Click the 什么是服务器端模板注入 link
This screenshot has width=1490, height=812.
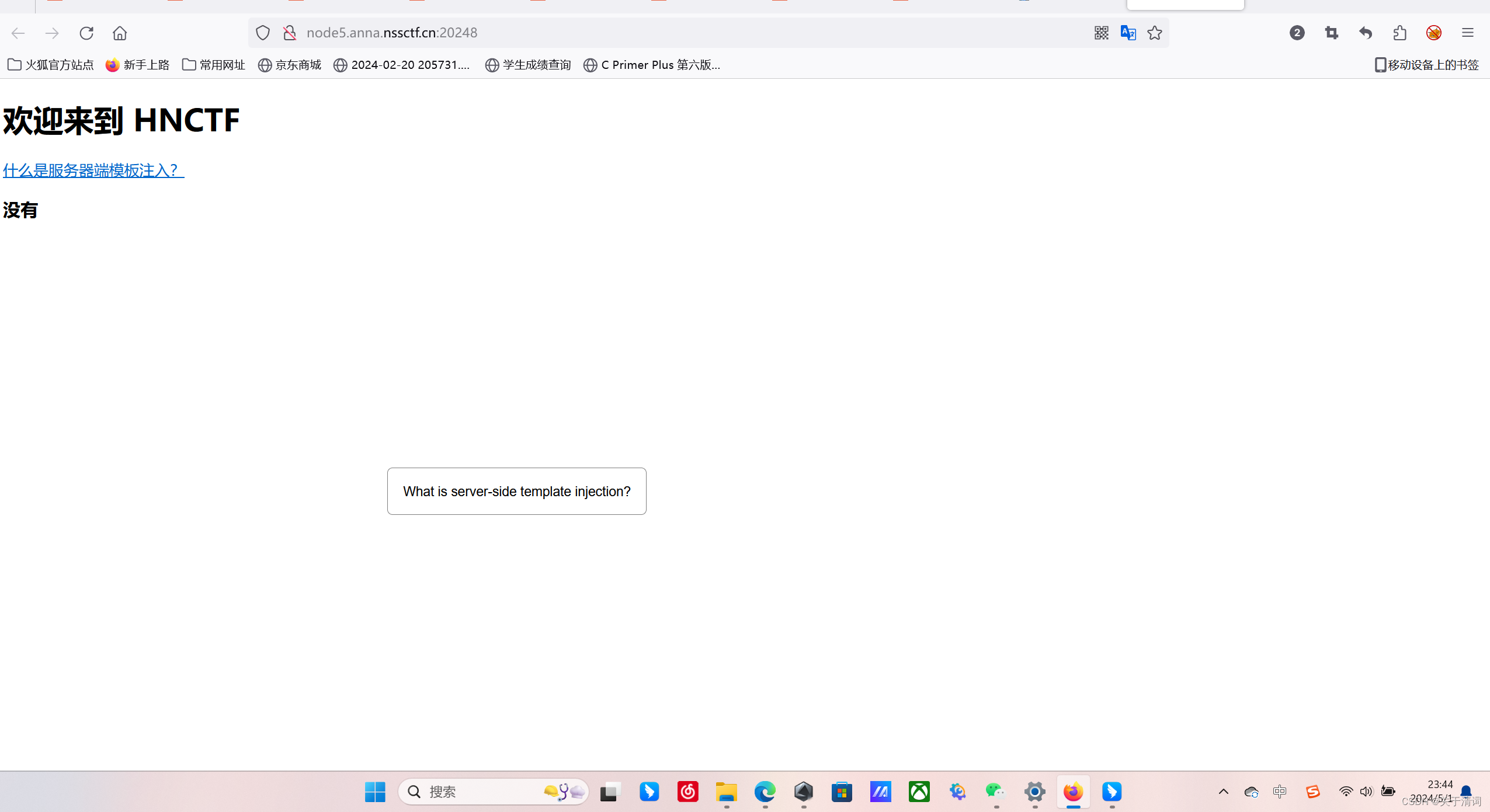[93, 170]
